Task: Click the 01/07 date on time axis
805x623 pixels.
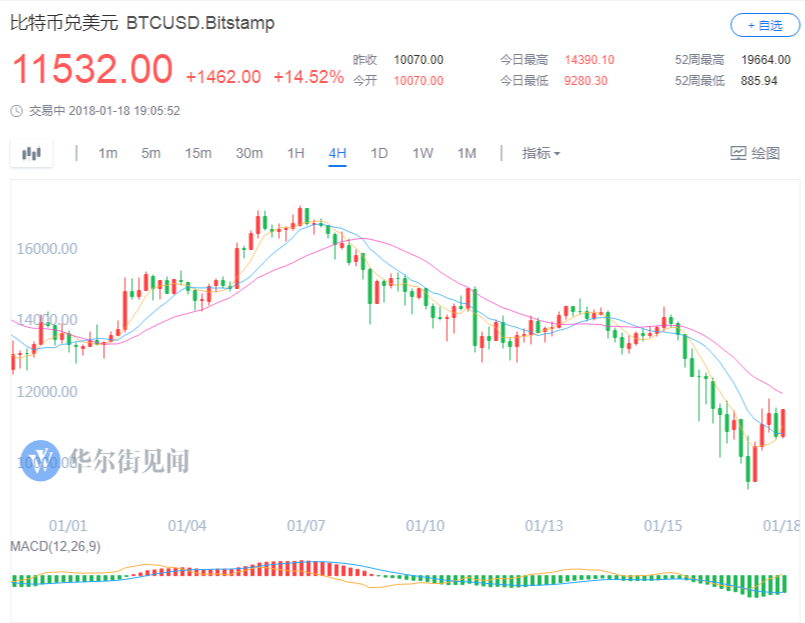Action: (305, 525)
